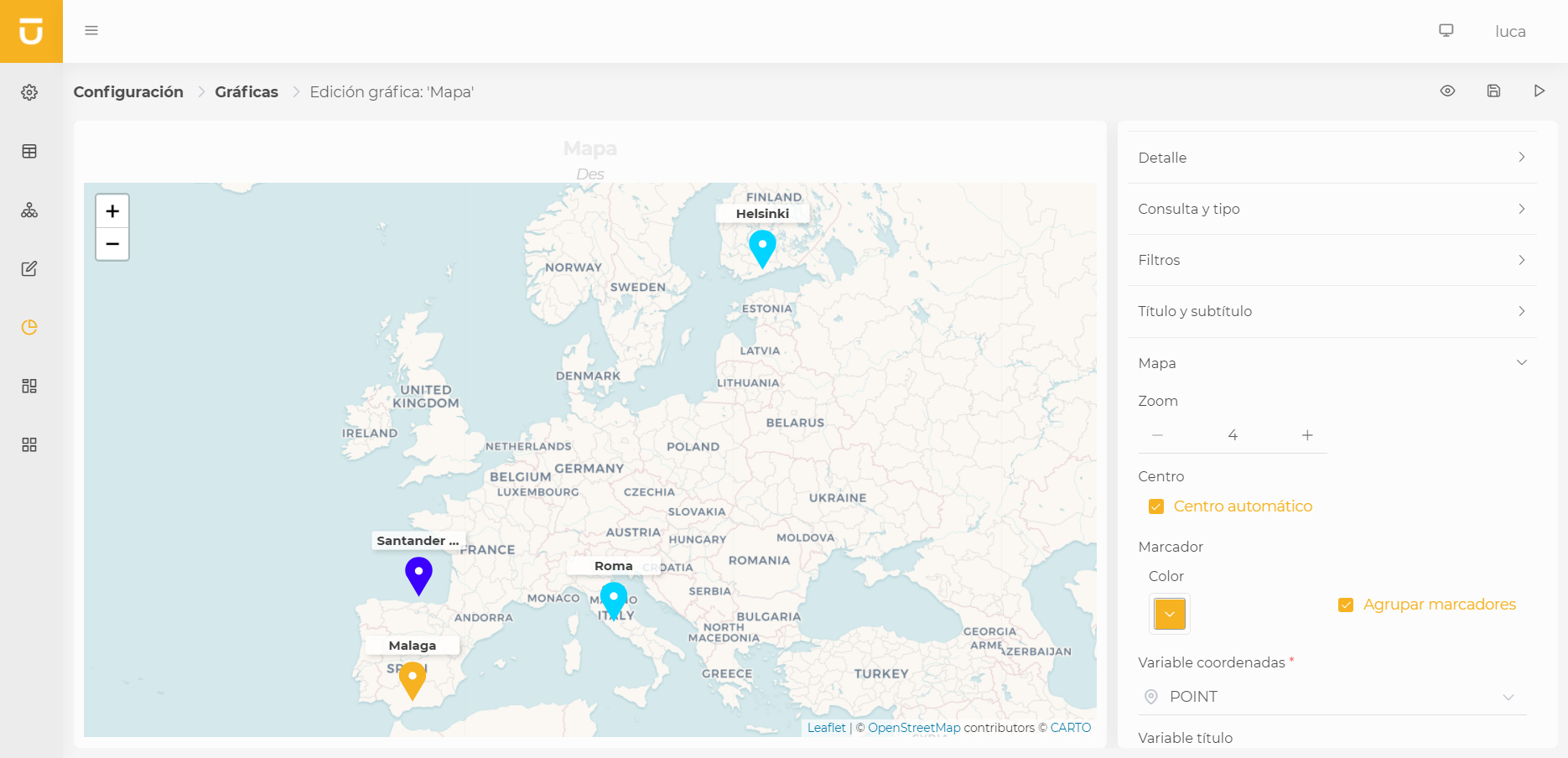The image size is (1568, 758).
Task: Go to Gráficas in the breadcrumb
Action: [247, 92]
